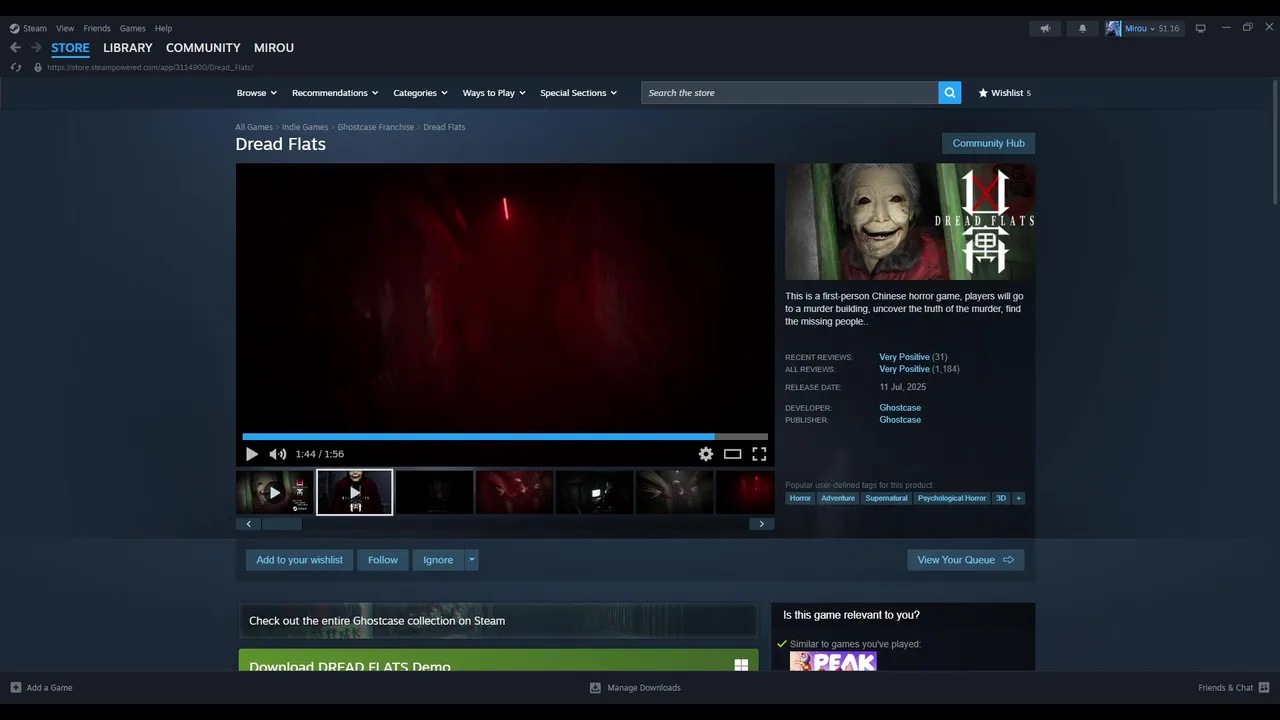
Task: Click the magnifier search button
Action: click(x=949, y=93)
